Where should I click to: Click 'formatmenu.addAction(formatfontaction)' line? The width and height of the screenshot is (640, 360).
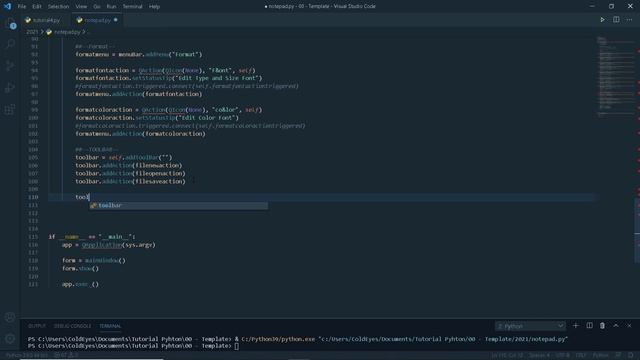139,94
